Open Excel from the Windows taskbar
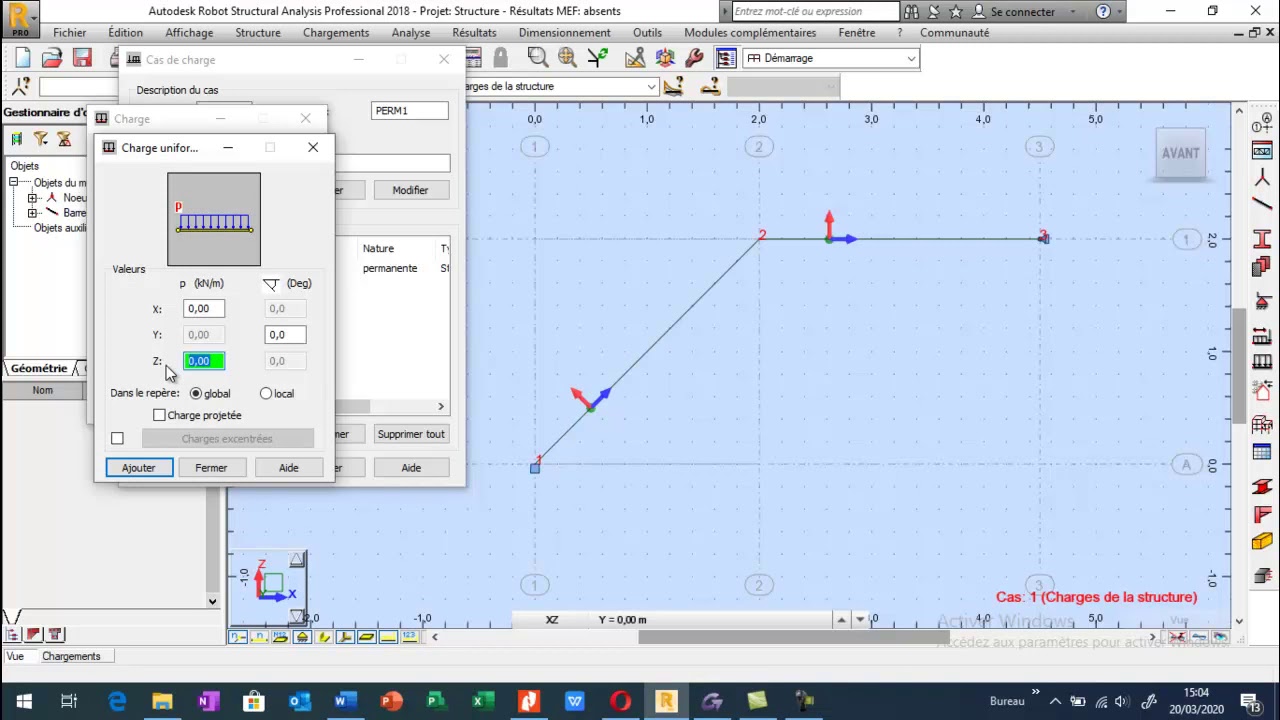Image resolution: width=1280 pixels, height=720 pixels. (482, 701)
